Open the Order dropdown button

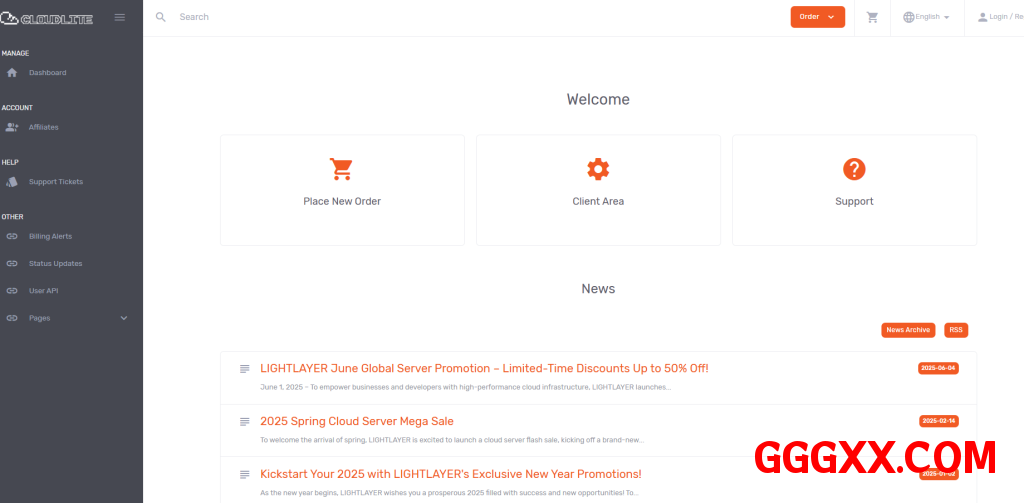click(x=817, y=17)
